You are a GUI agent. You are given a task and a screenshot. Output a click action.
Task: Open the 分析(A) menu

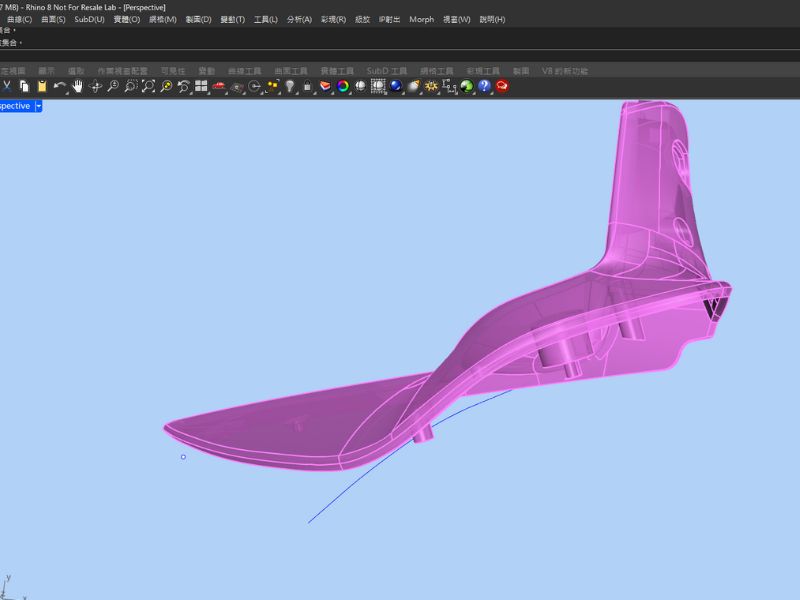[299, 19]
